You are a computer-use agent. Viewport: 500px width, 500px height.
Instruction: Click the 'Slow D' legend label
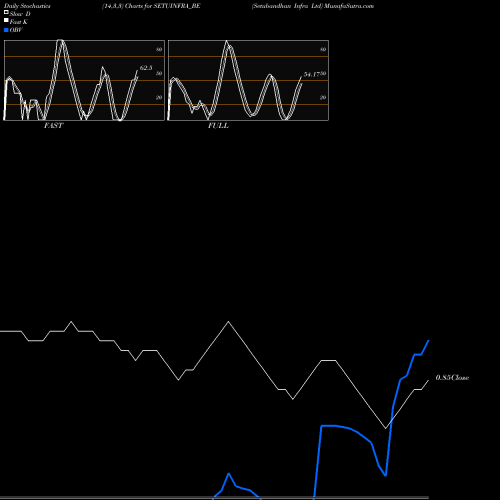(x=20, y=14)
